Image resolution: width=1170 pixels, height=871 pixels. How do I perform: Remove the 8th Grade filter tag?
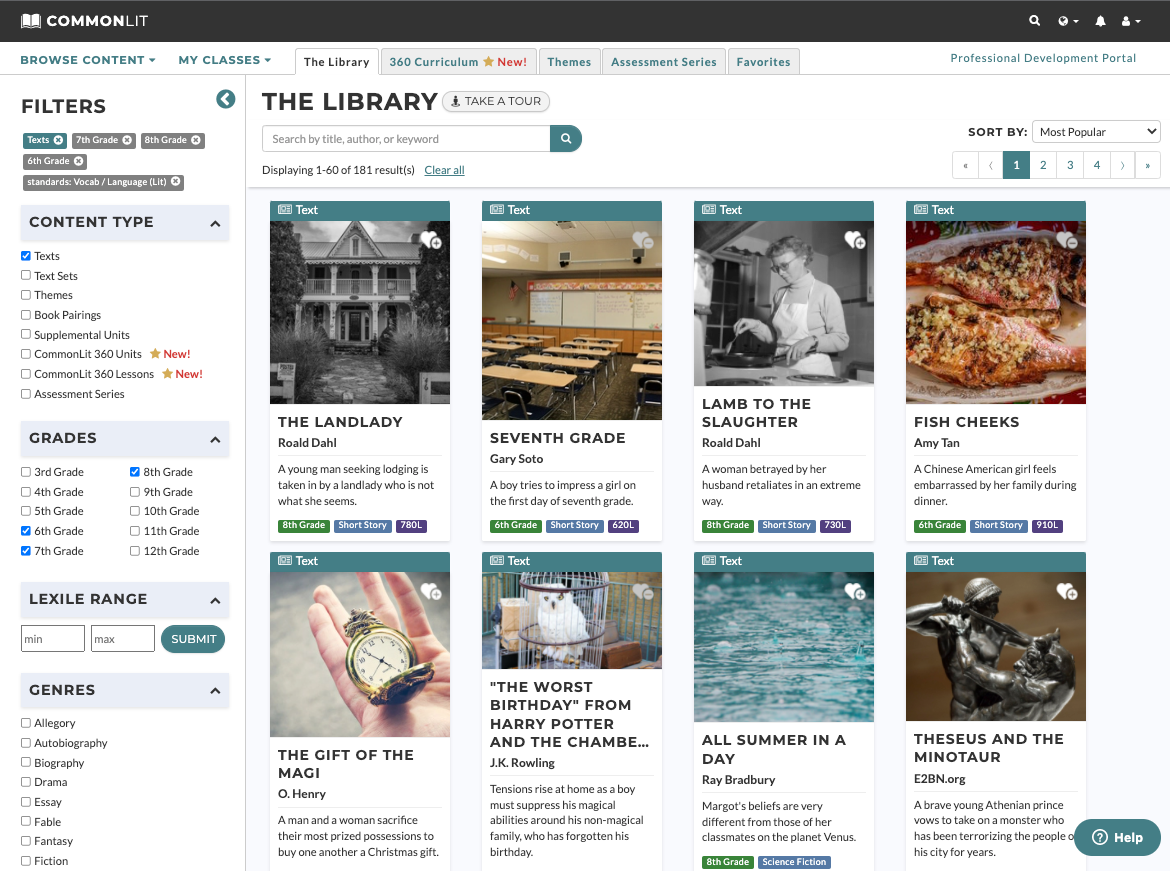tap(195, 140)
